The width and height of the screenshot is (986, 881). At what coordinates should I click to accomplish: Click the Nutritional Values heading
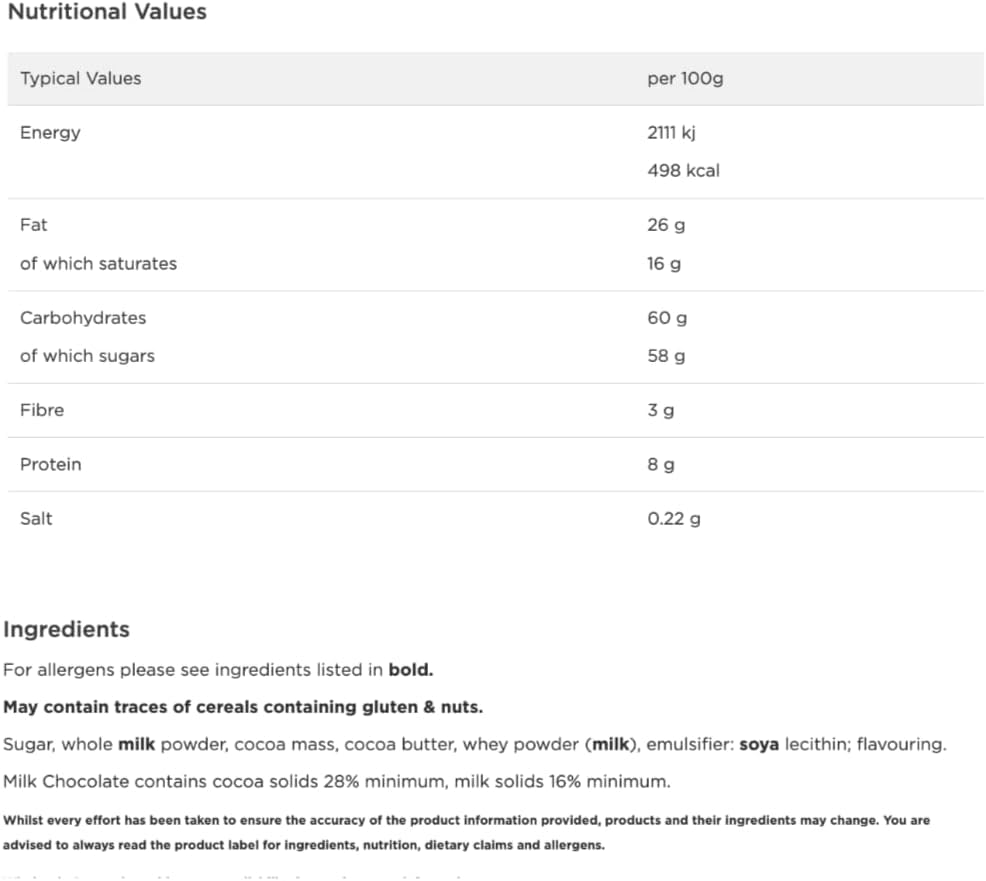[107, 13]
